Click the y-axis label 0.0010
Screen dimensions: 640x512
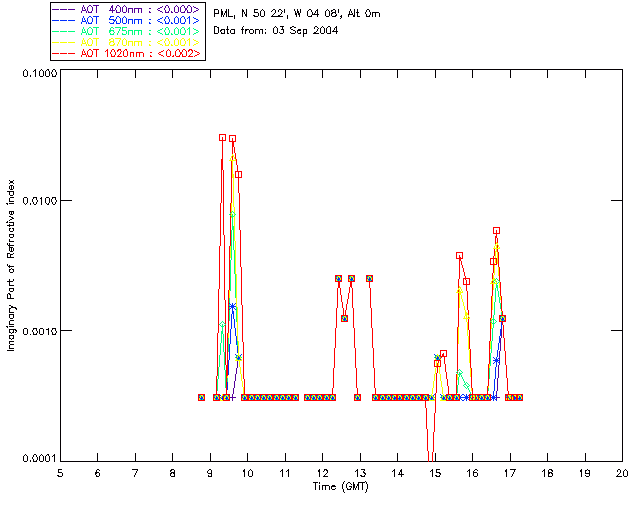[x=39, y=330]
